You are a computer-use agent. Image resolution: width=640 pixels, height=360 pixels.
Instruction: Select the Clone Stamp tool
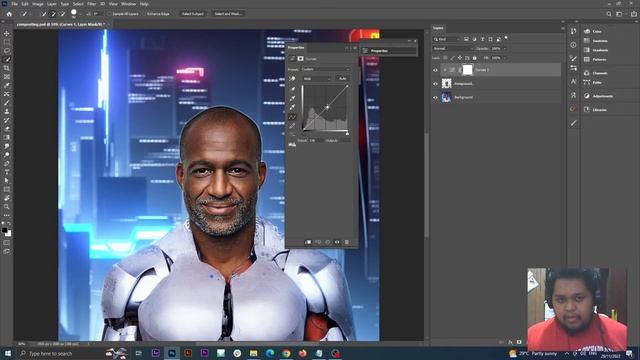7,111
